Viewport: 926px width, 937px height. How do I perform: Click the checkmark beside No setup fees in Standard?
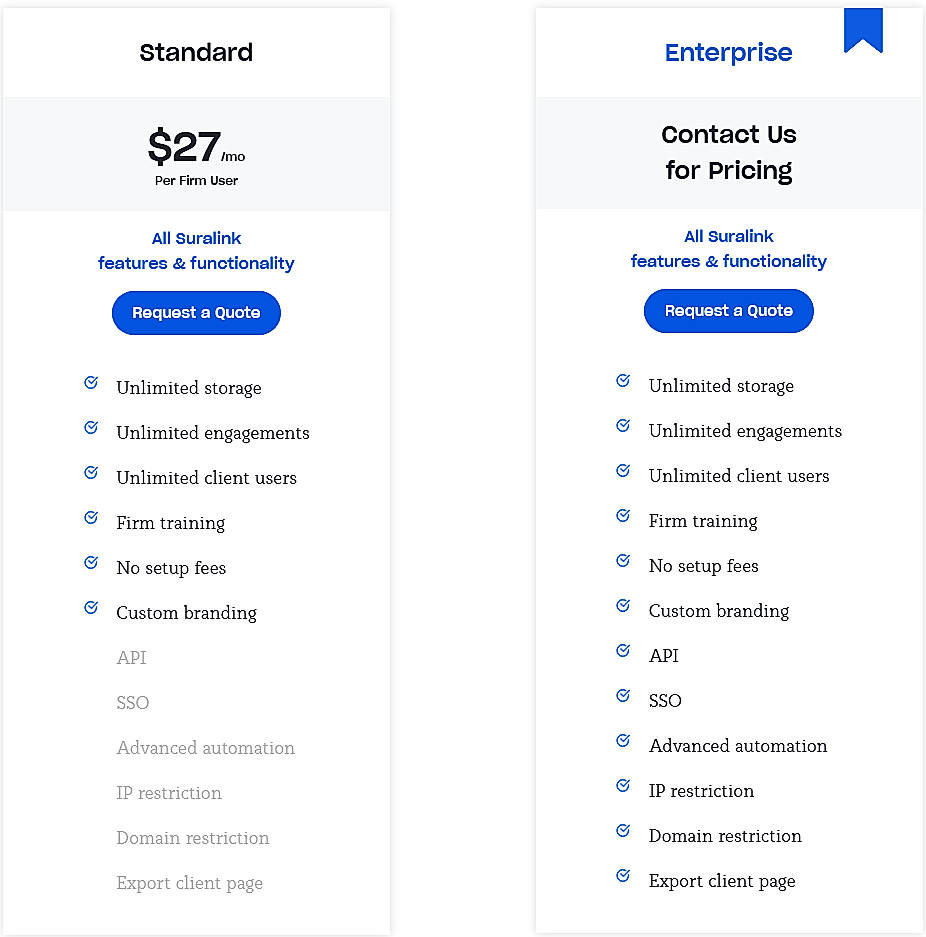click(91, 562)
